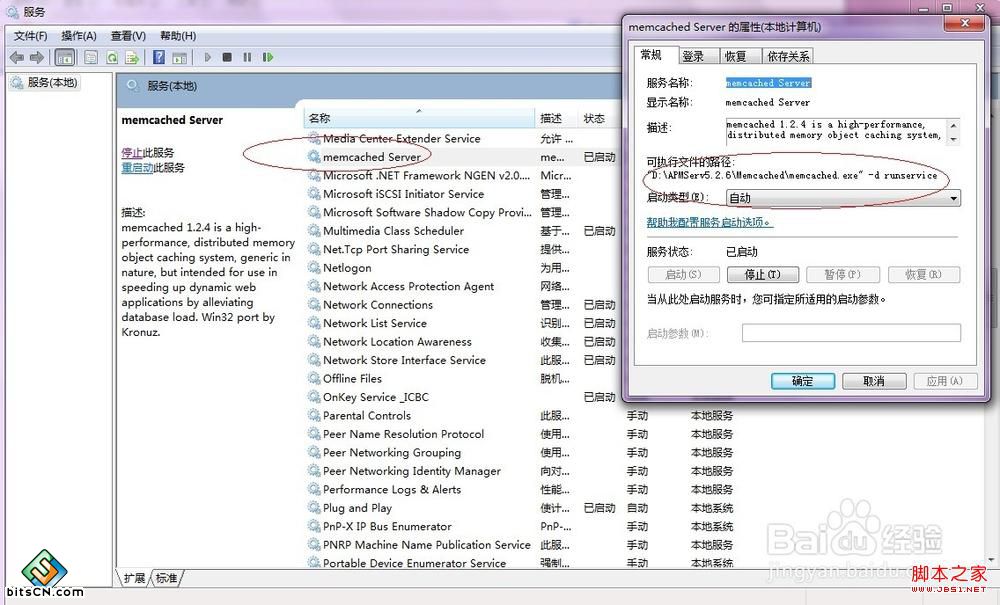Click the gear icon beside Peer Networking Grouping
Image resolution: width=1000 pixels, height=605 pixels.
coord(314,453)
